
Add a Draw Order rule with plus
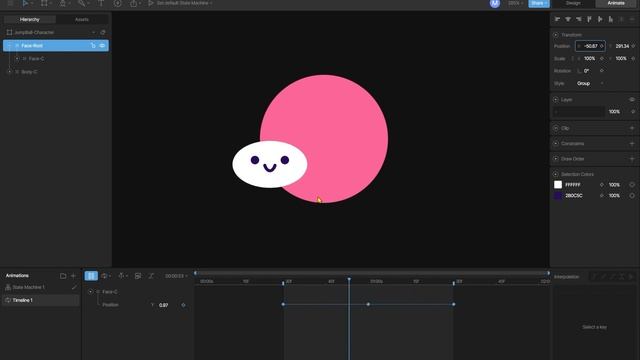[x=632, y=159]
